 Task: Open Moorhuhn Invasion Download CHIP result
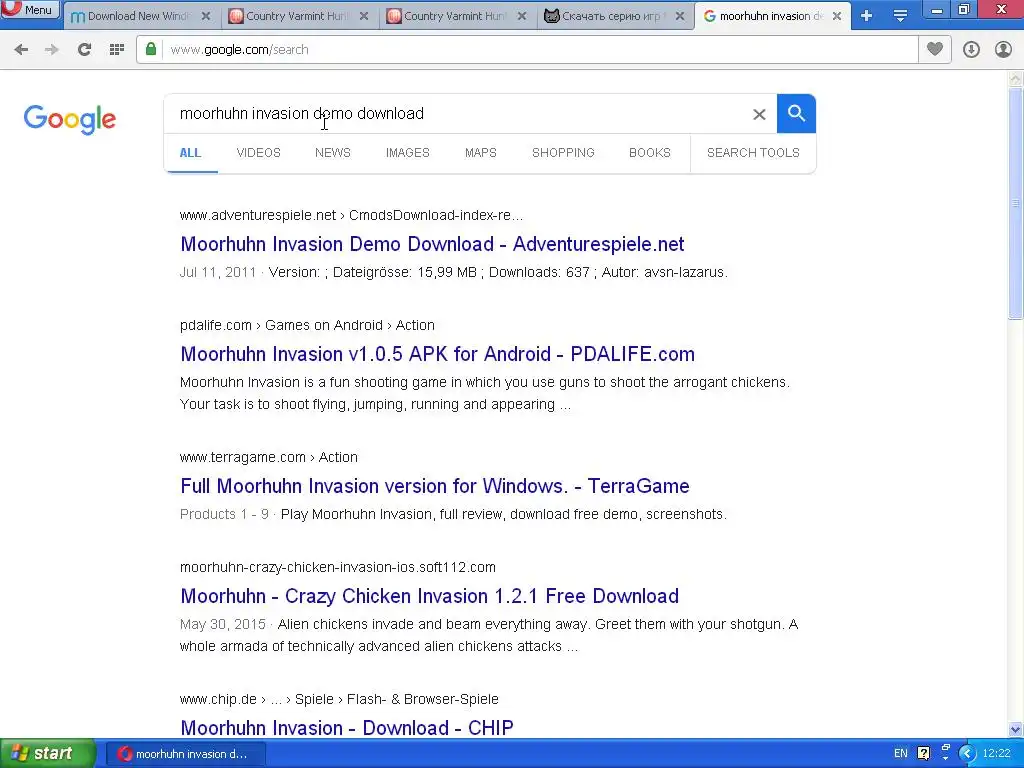pos(347,728)
